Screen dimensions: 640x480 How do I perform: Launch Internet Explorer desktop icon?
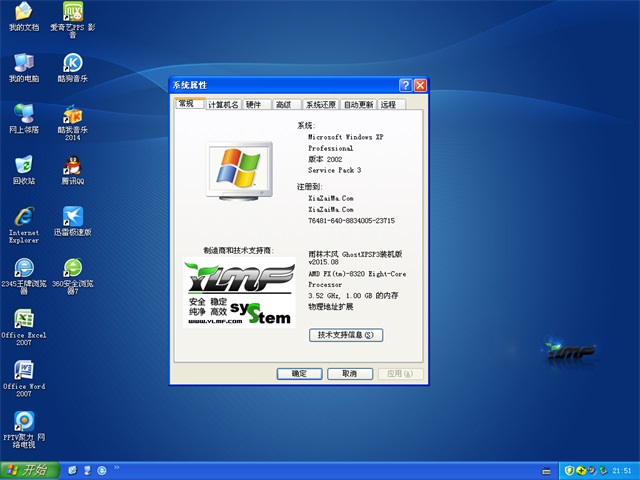pyautogui.click(x=23, y=216)
